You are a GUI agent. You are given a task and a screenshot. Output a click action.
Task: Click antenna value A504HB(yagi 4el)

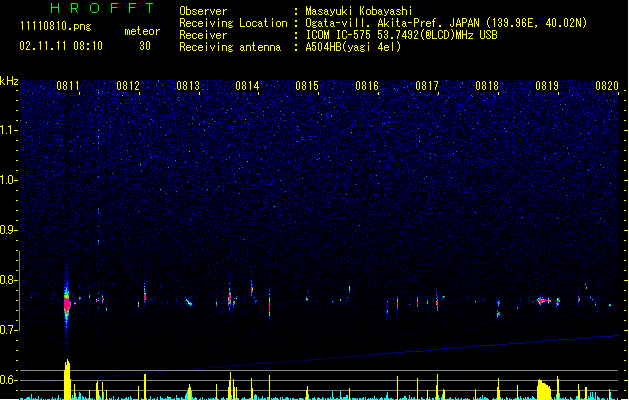point(353,47)
